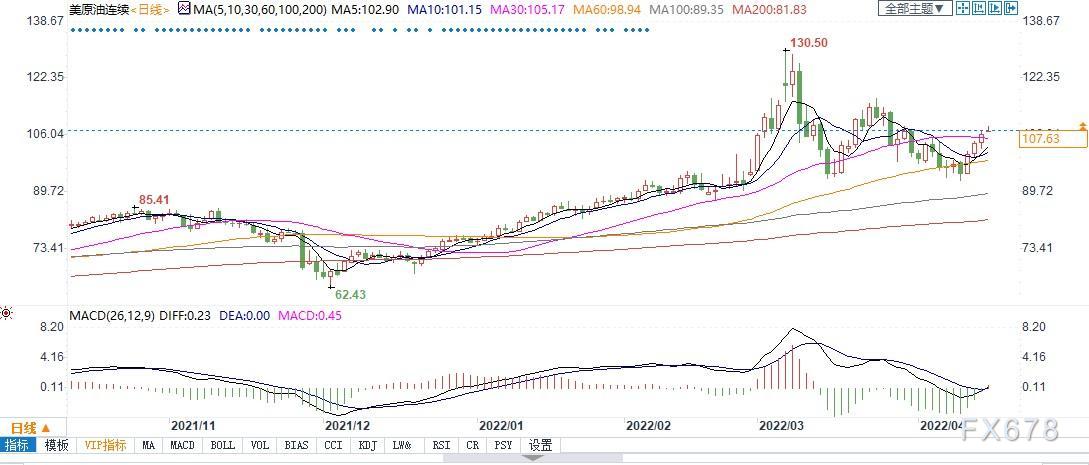The image size is (1089, 465).
Task: Click the MA30:105.17 value
Action: 528,9
